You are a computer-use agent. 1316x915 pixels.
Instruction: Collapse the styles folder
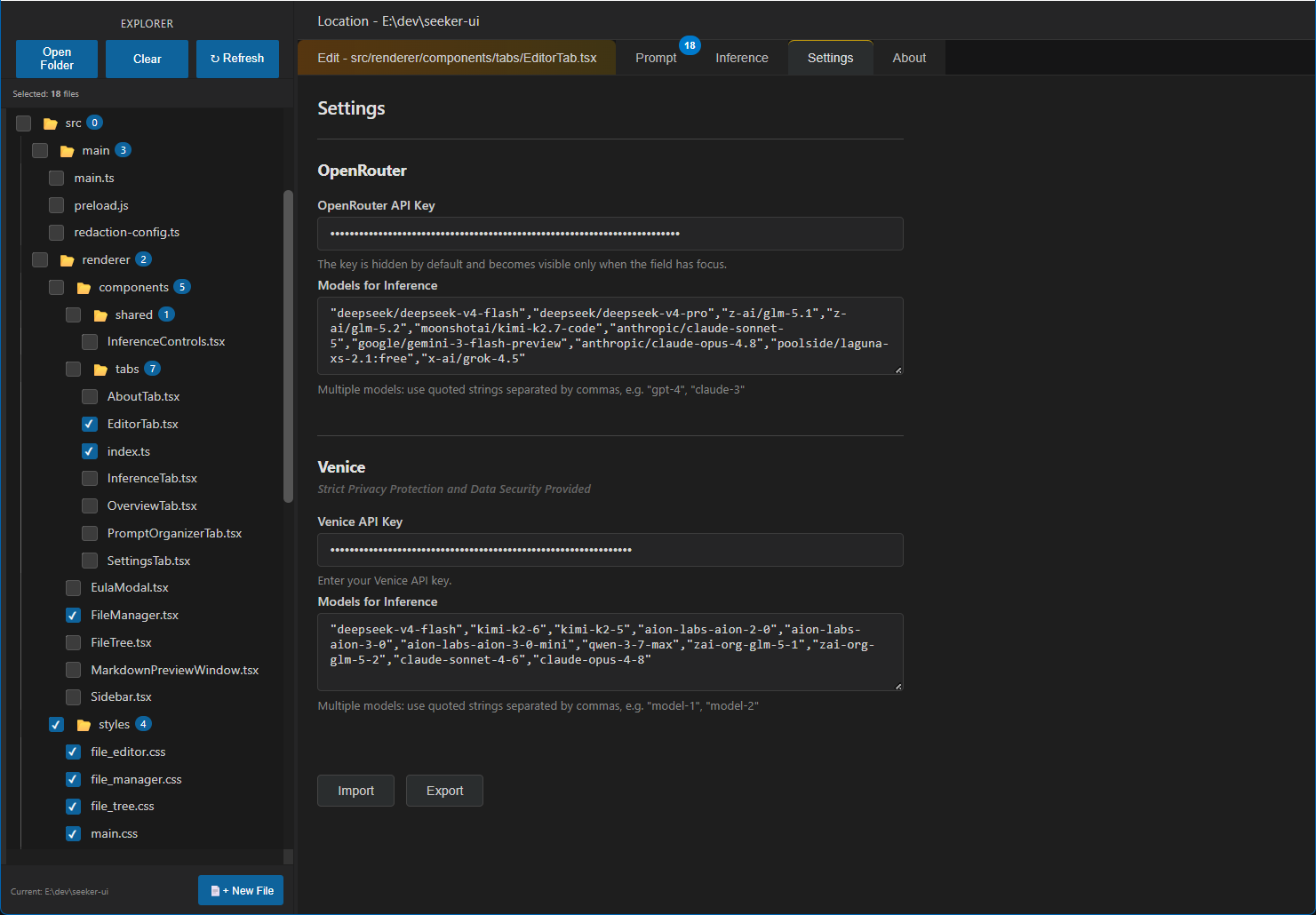(x=114, y=725)
